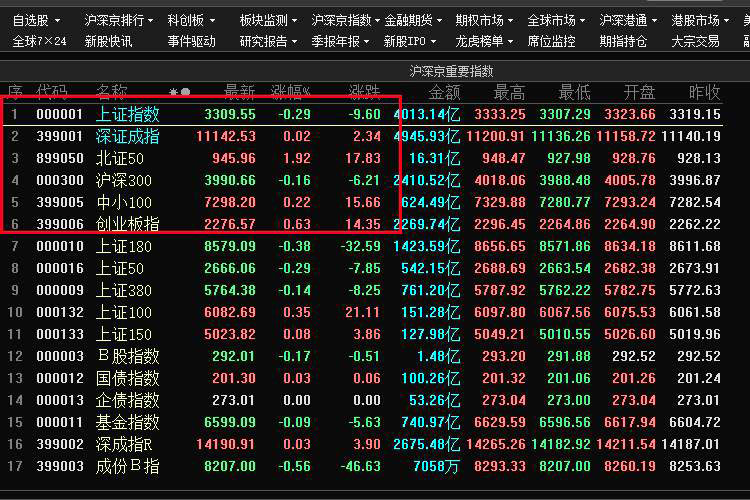Click code 899050 for 北证50
The height and width of the screenshot is (500, 750).
(59, 158)
